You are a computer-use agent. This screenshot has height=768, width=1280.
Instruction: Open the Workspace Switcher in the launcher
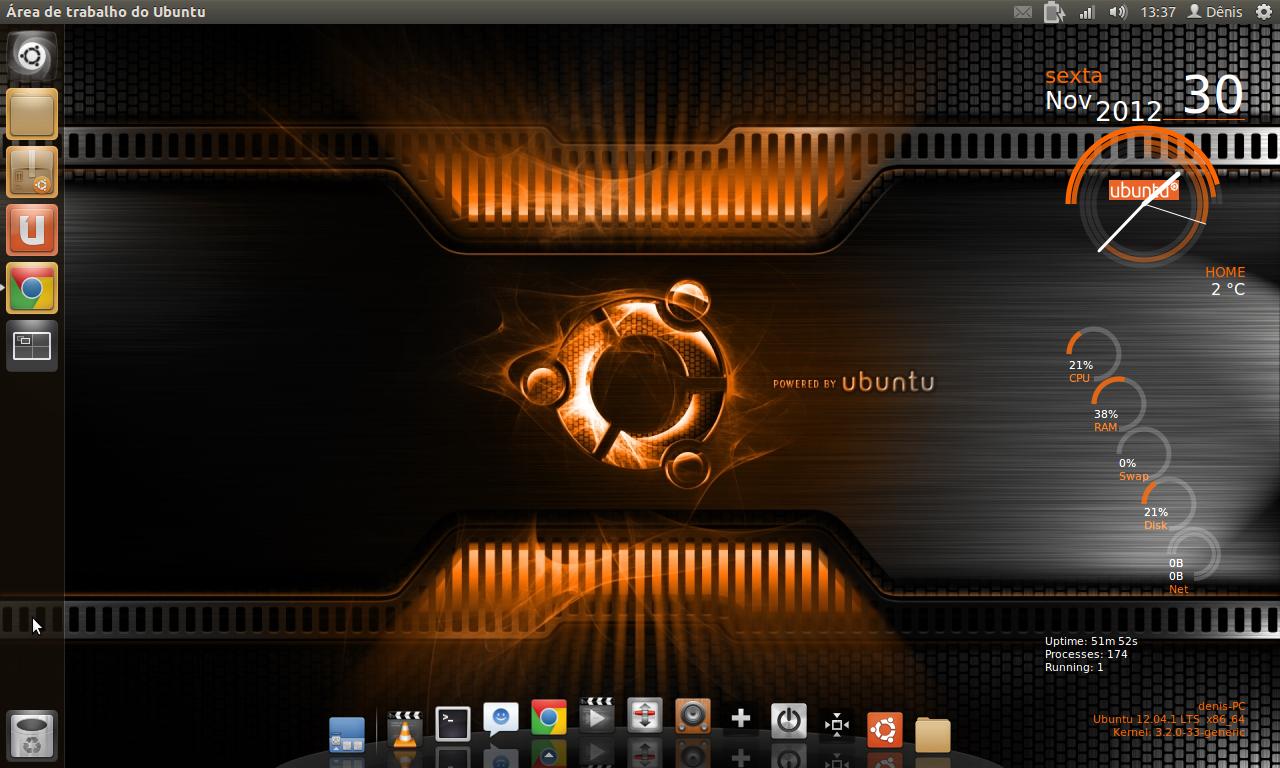(31, 346)
